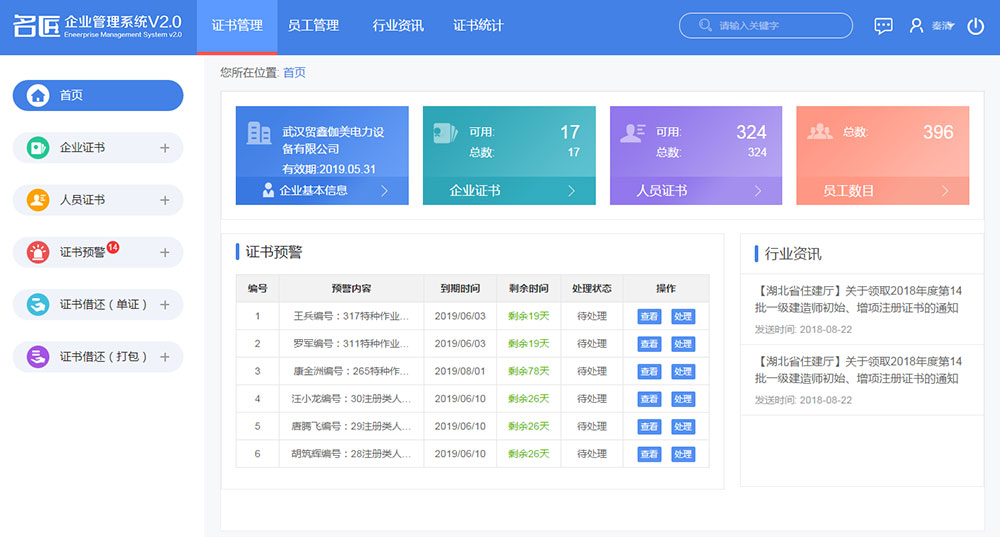Click the keyword search input field
The width and height of the screenshot is (1000, 540).
pos(775,26)
